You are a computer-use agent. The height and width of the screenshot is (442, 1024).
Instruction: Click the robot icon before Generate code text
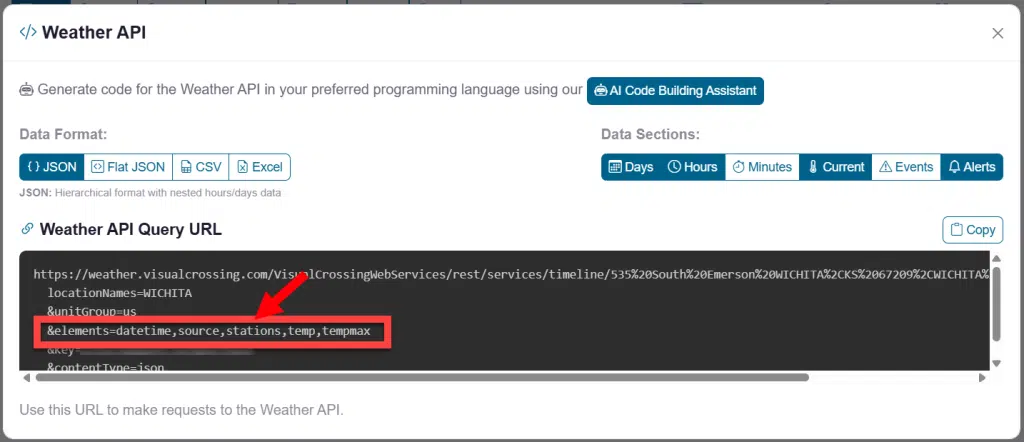click(26, 90)
